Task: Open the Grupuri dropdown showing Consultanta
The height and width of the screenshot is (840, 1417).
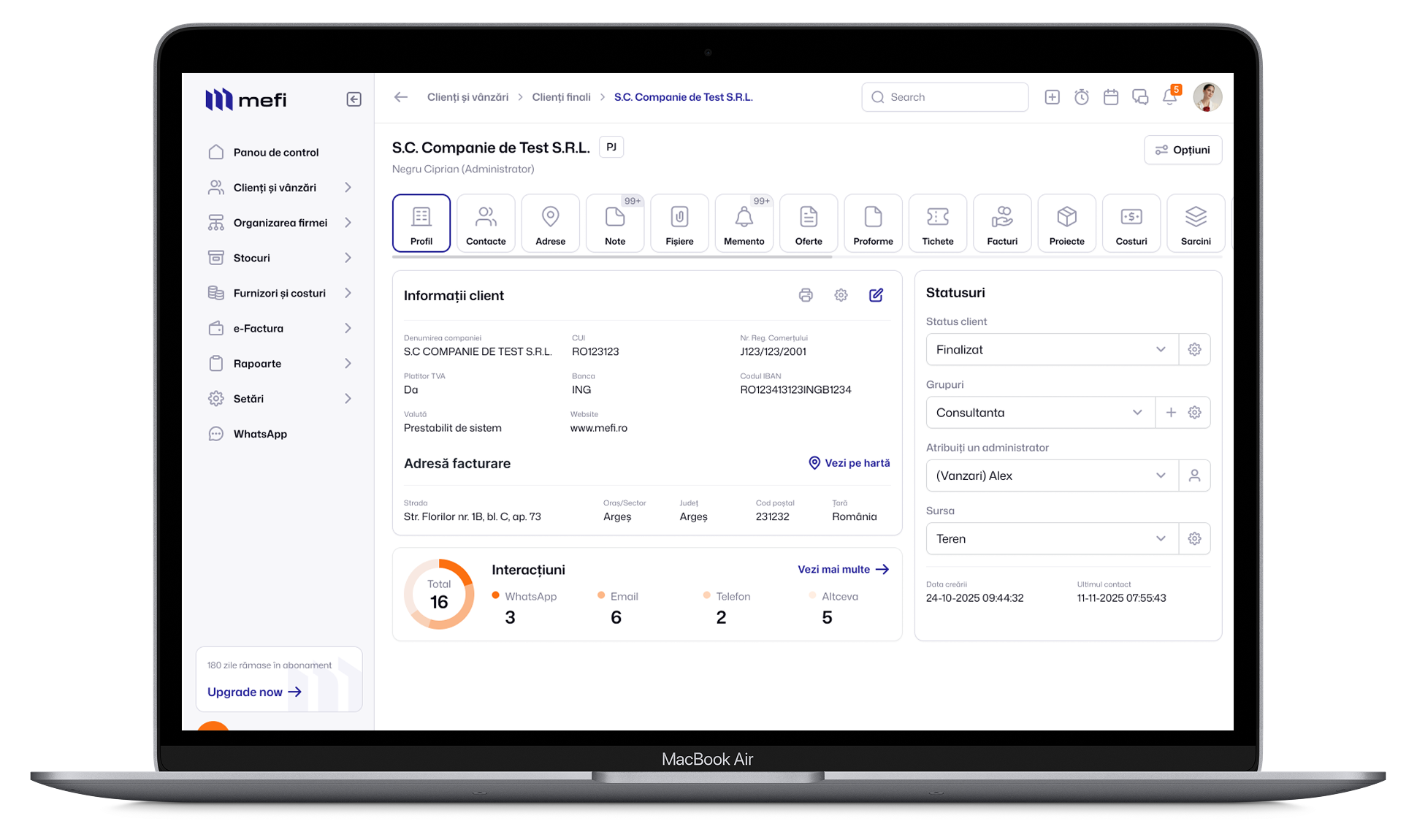Action: click(1040, 413)
